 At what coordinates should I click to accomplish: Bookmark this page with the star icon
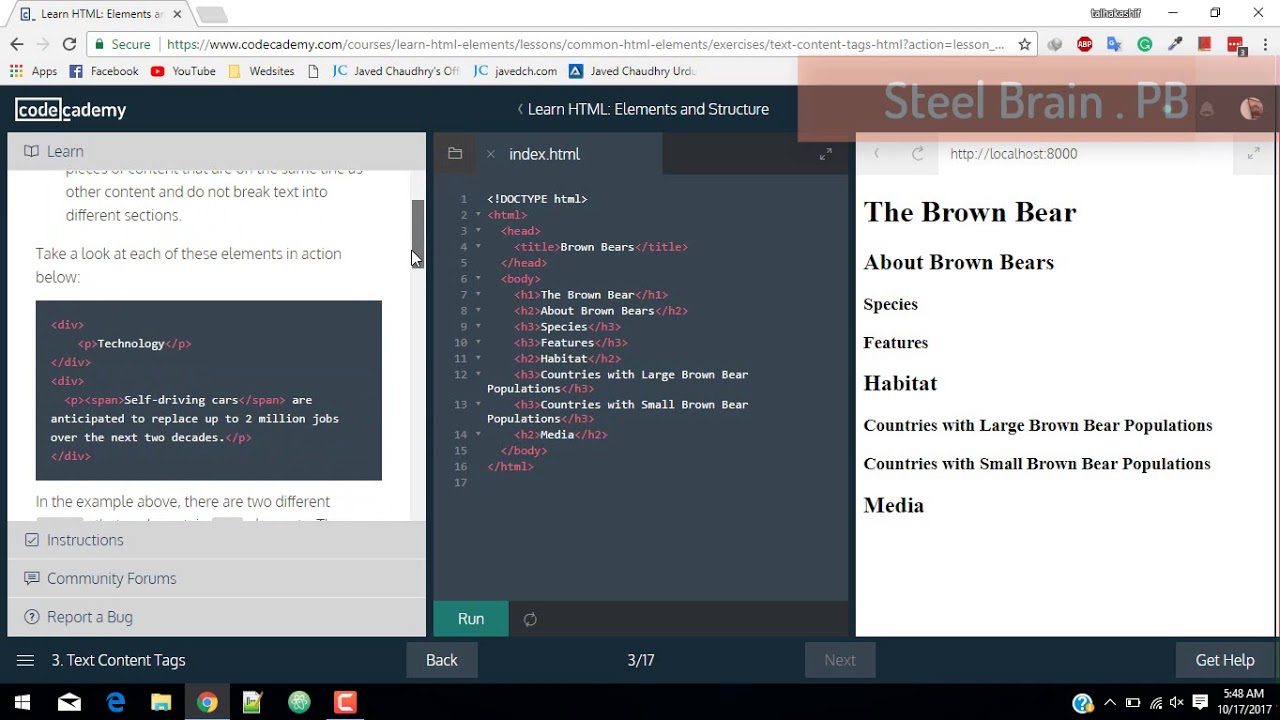1024,44
